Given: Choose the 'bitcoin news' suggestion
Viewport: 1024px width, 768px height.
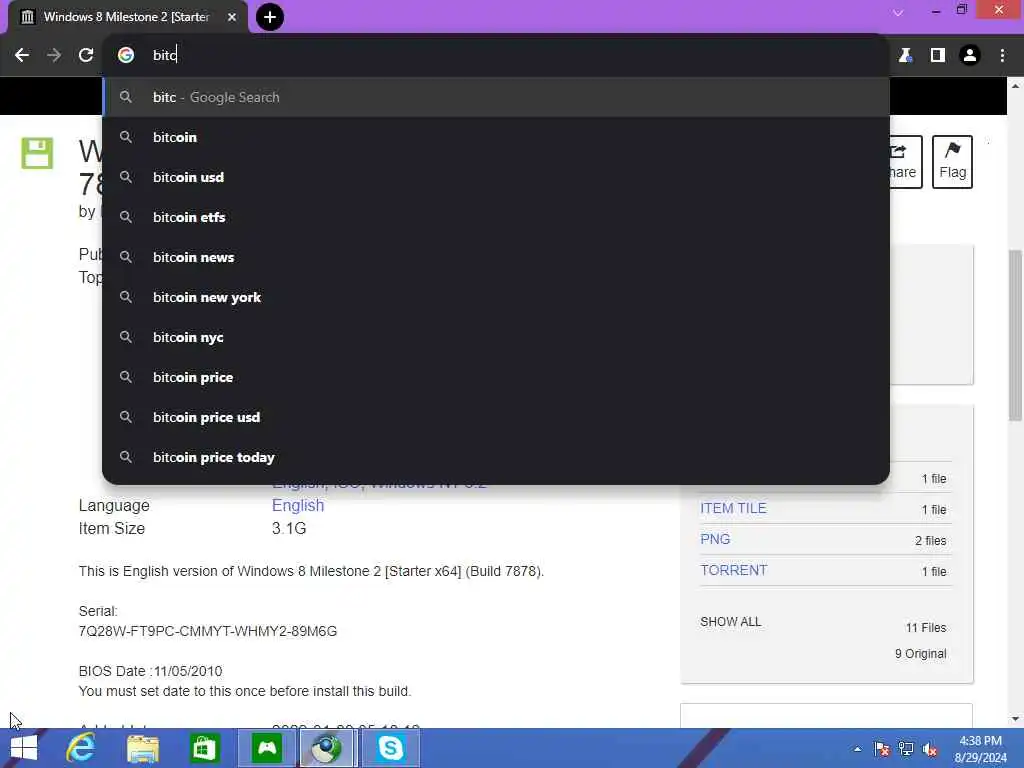Looking at the screenshot, I should tap(496, 257).
